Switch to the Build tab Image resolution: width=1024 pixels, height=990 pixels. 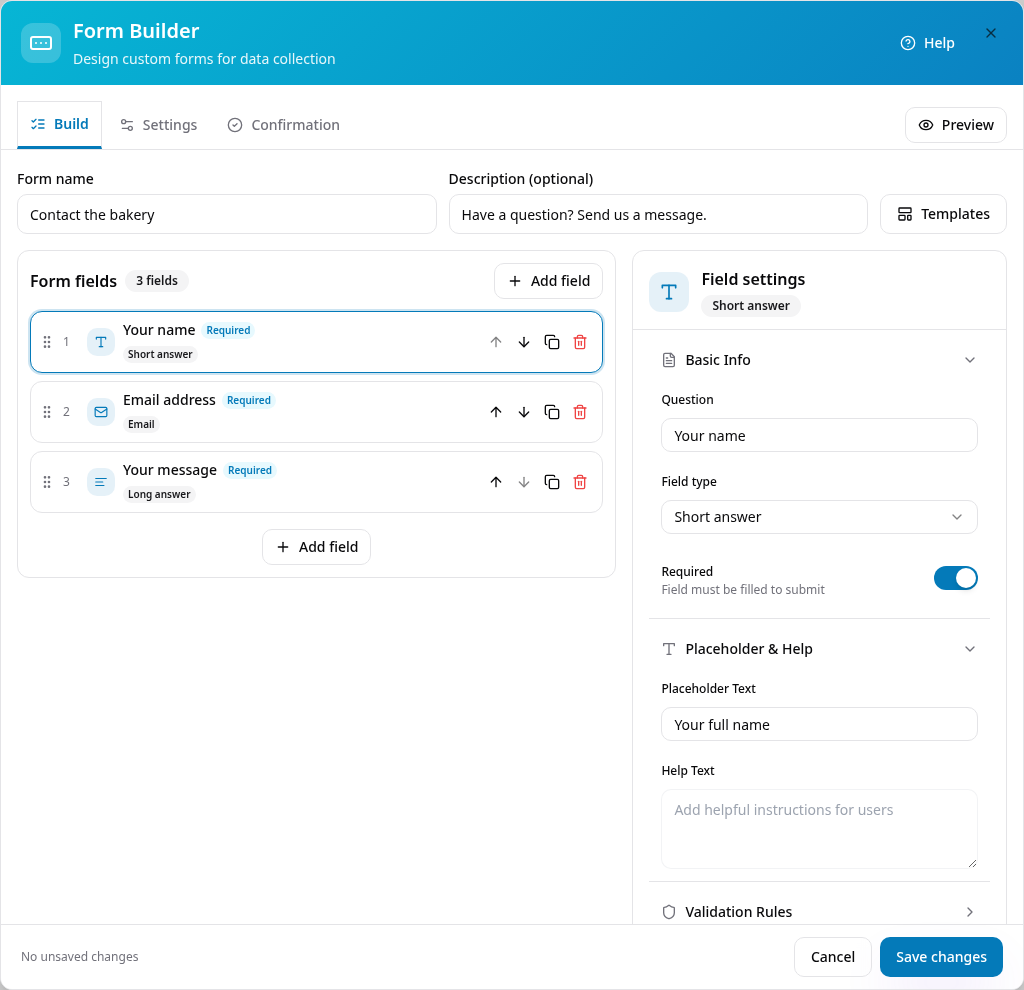59,124
